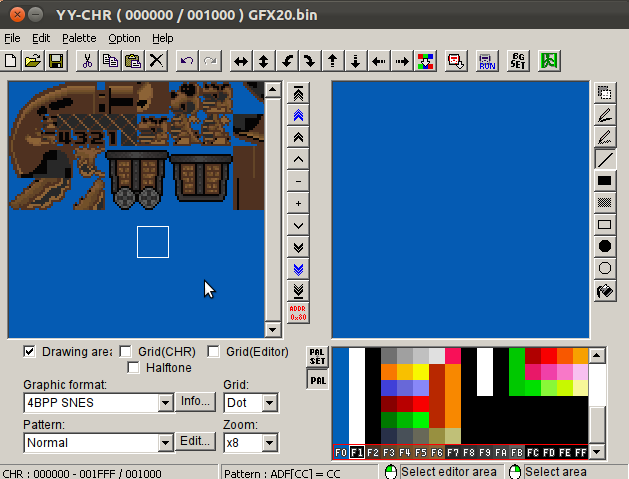The width and height of the screenshot is (629, 479).
Task: Jump to the start of file
Action: tap(298, 94)
